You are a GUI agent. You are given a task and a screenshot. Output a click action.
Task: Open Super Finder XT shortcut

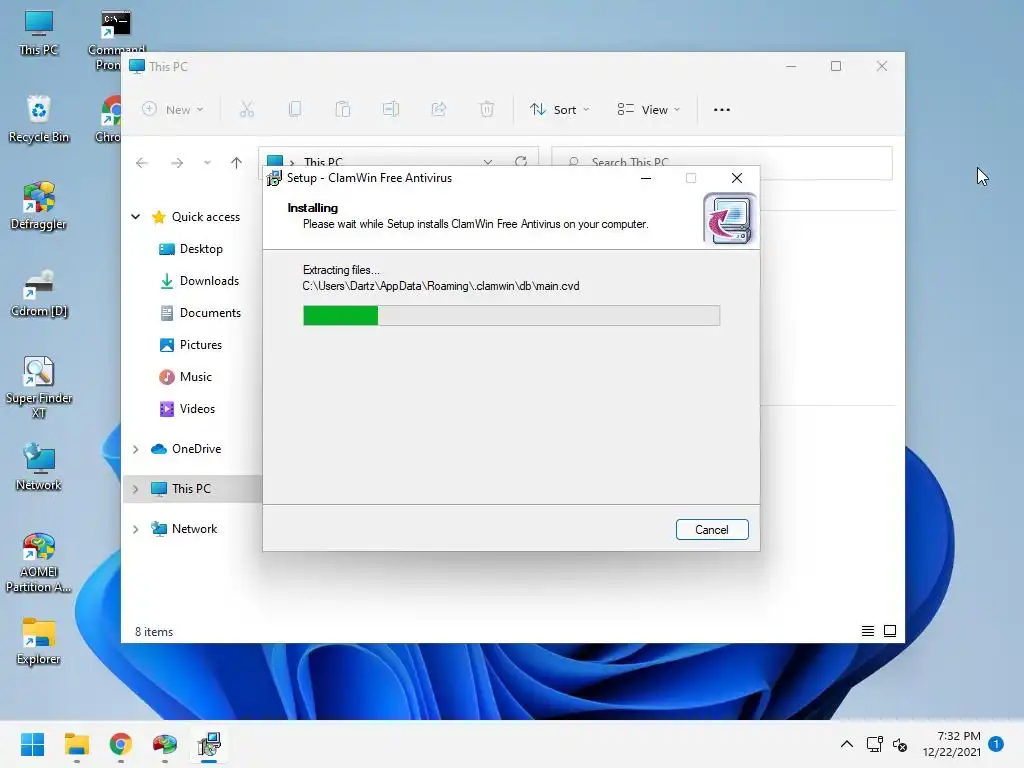click(39, 387)
